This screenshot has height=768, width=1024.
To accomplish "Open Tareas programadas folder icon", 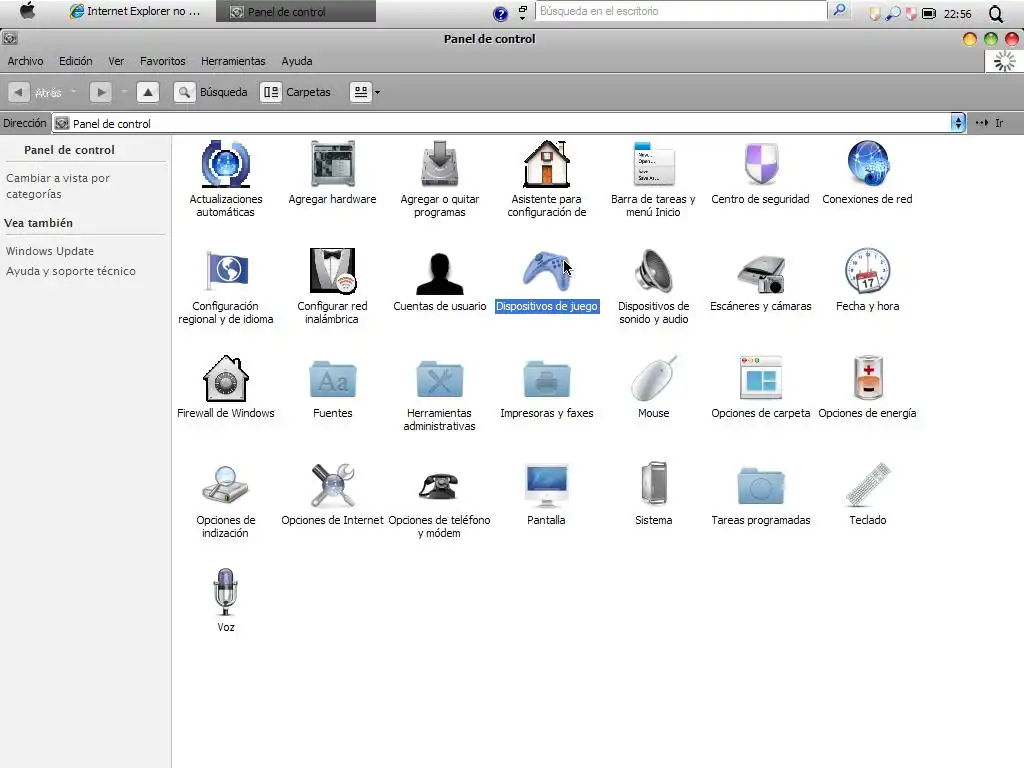I will point(761,486).
